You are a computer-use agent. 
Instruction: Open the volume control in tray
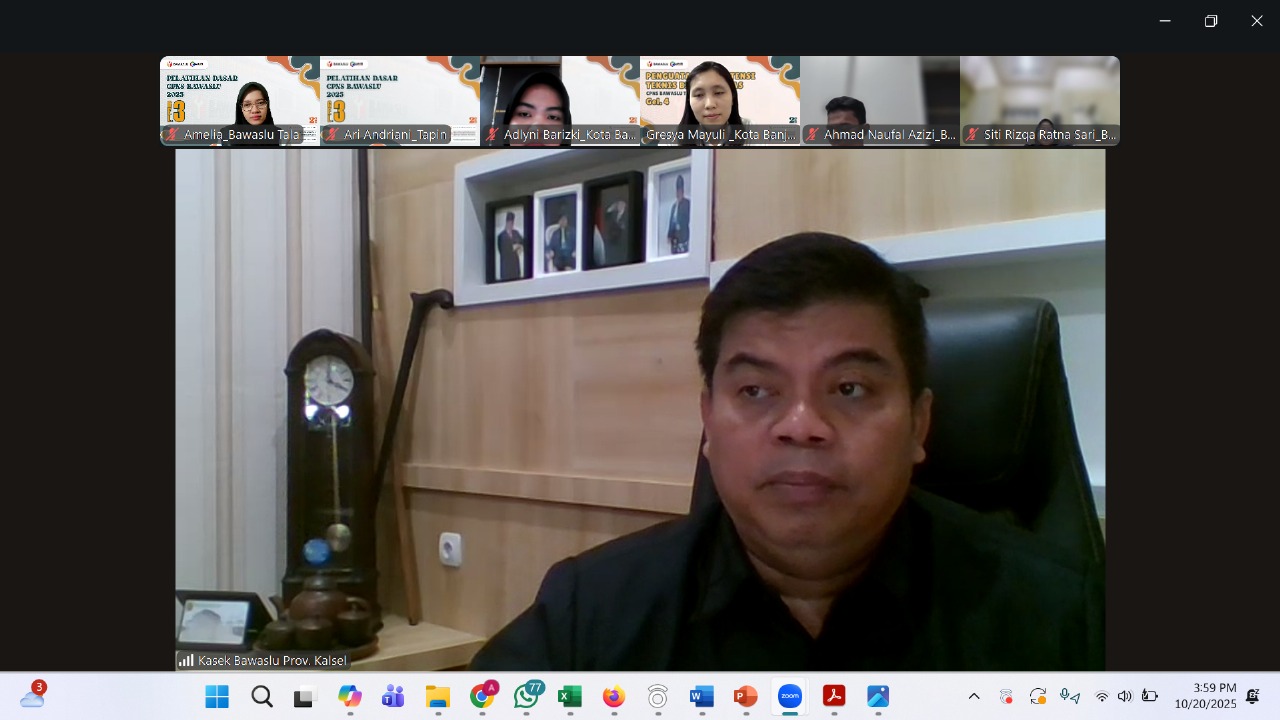point(1125,696)
